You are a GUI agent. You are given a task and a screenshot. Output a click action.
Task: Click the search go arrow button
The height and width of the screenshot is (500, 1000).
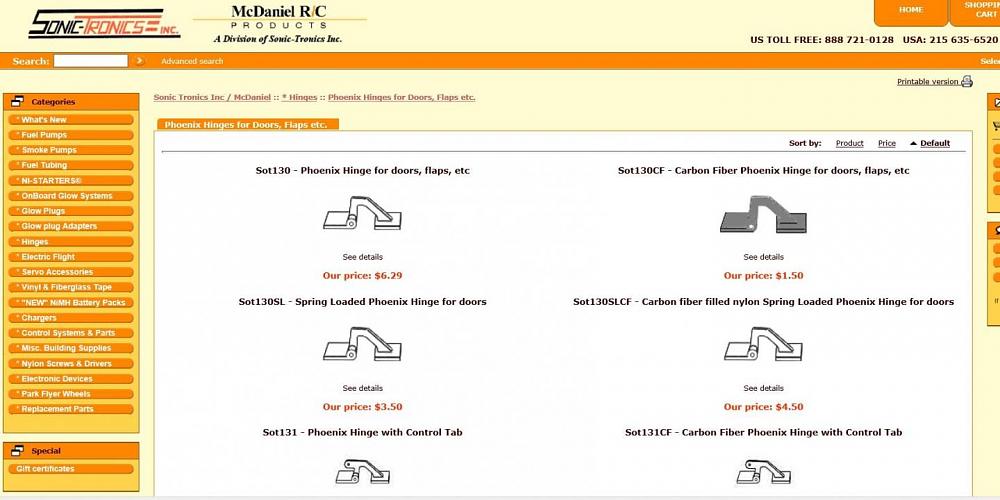(140, 61)
